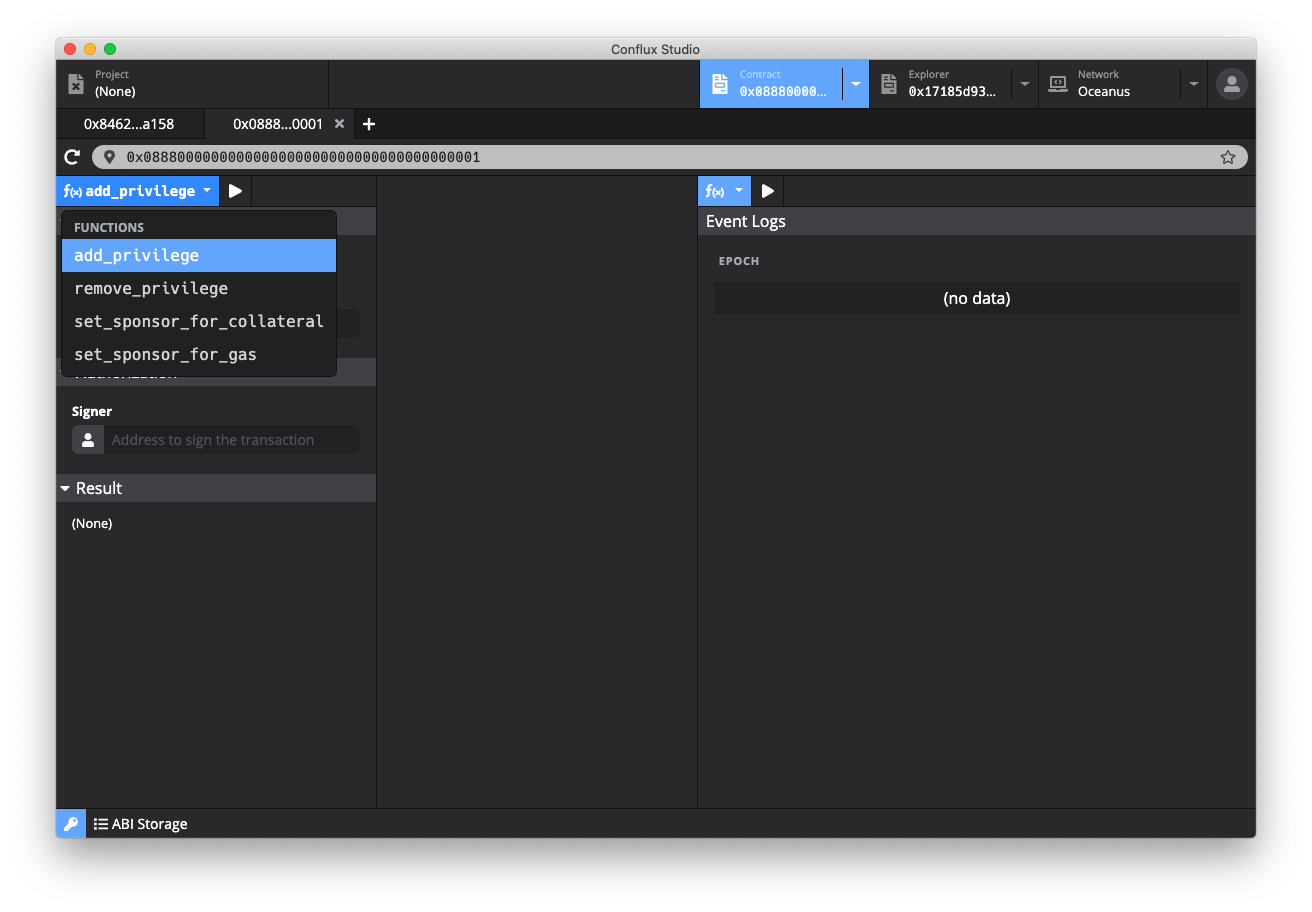Click the Explorer document icon

(x=889, y=84)
